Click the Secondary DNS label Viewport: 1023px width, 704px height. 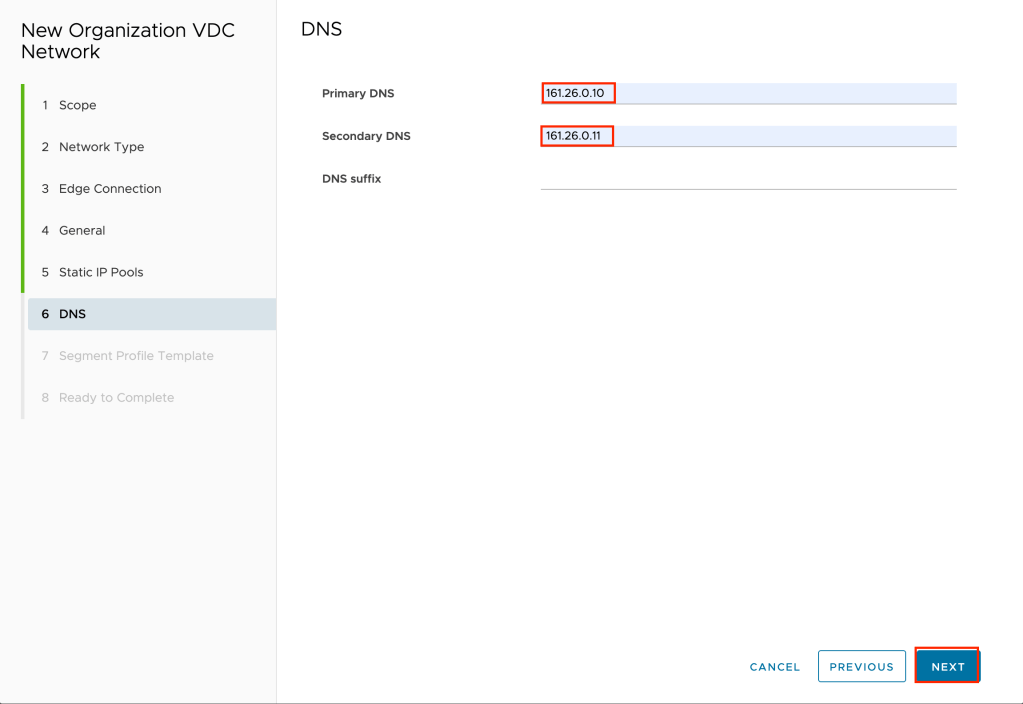point(366,136)
